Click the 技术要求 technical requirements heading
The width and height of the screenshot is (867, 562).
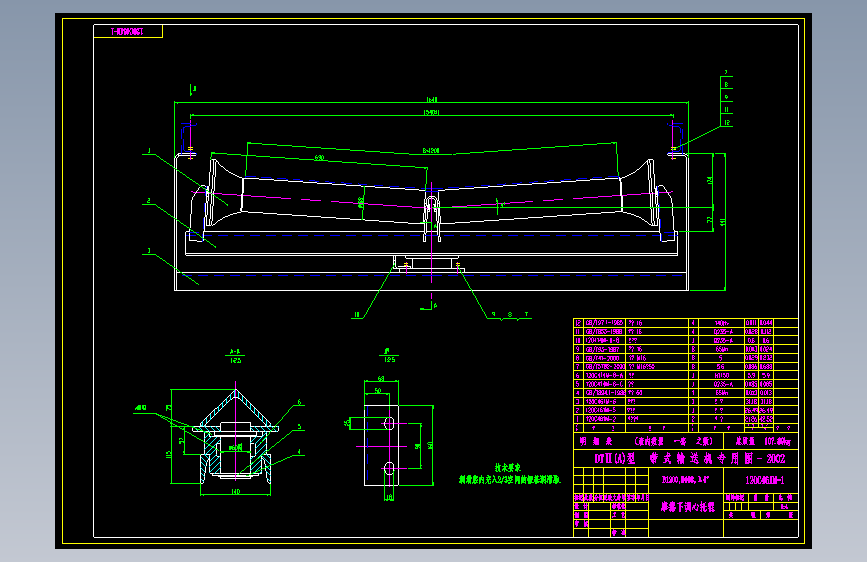coord(508,467)
